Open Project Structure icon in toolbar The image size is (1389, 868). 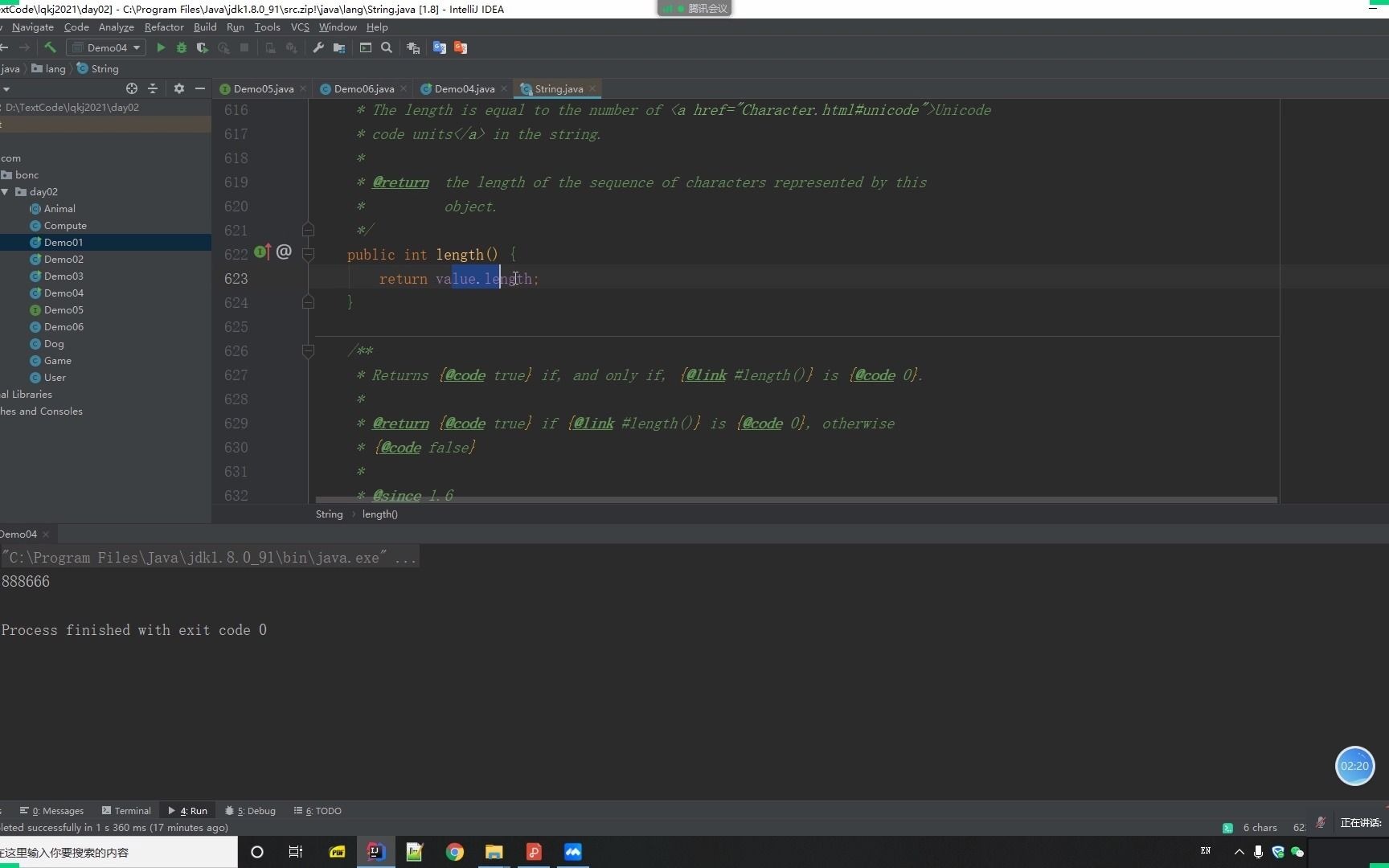(x=339, y=47)
